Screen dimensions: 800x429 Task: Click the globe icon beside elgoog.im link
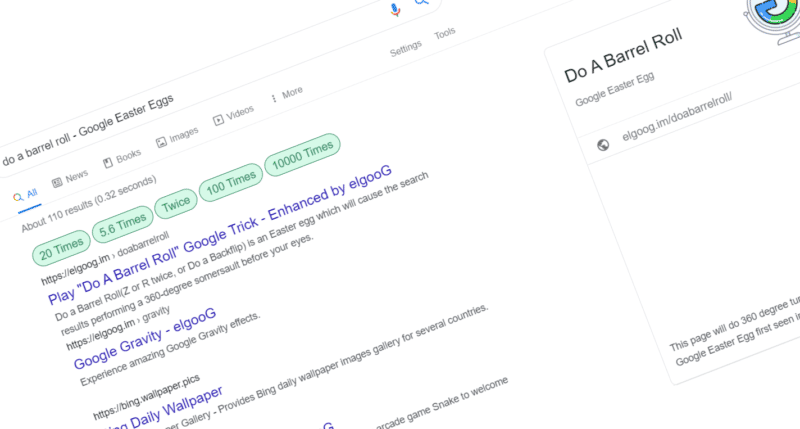click(603, 145)
